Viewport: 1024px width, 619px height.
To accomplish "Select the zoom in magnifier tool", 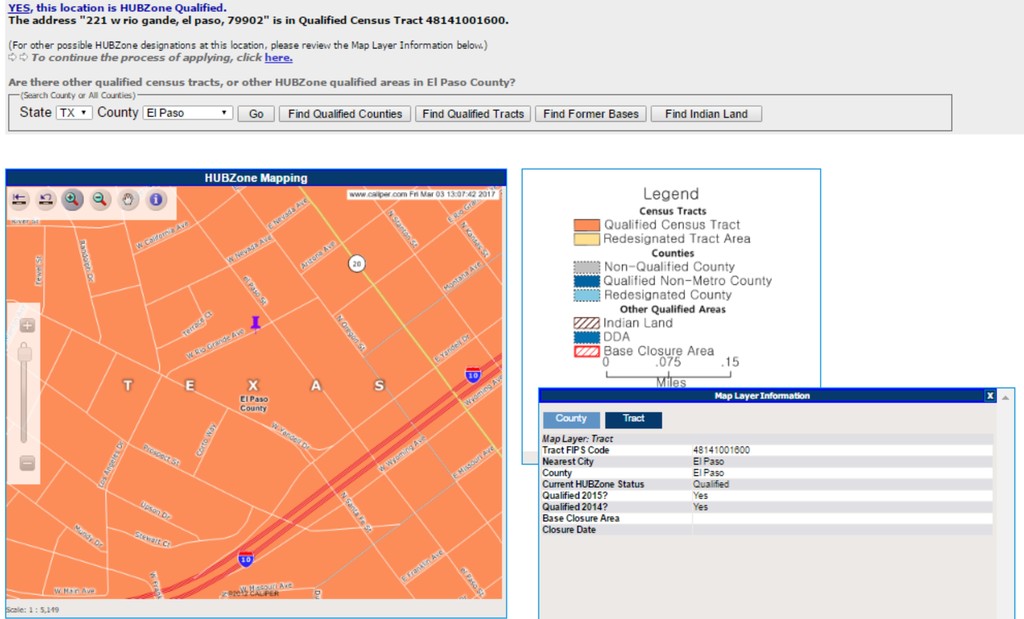I will pyautogui.click(x=72, y=200).
